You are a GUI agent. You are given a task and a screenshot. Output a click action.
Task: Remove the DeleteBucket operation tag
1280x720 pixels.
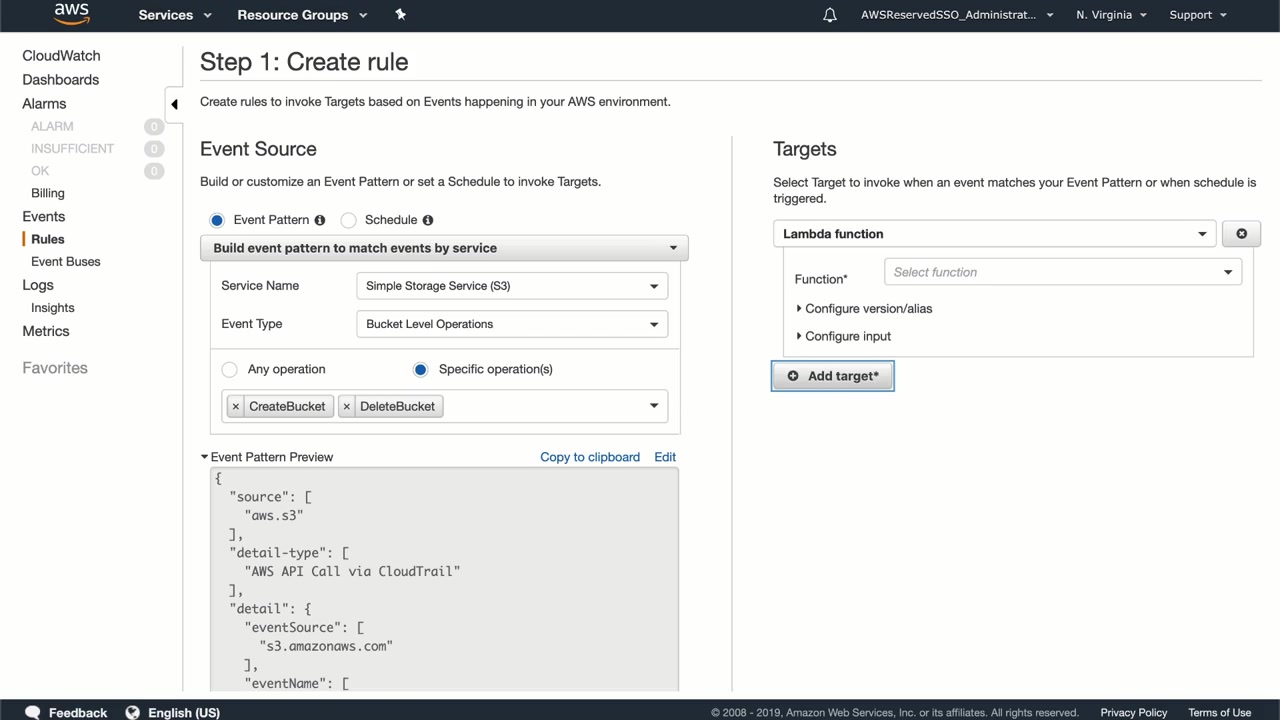[x=347, y=406]
